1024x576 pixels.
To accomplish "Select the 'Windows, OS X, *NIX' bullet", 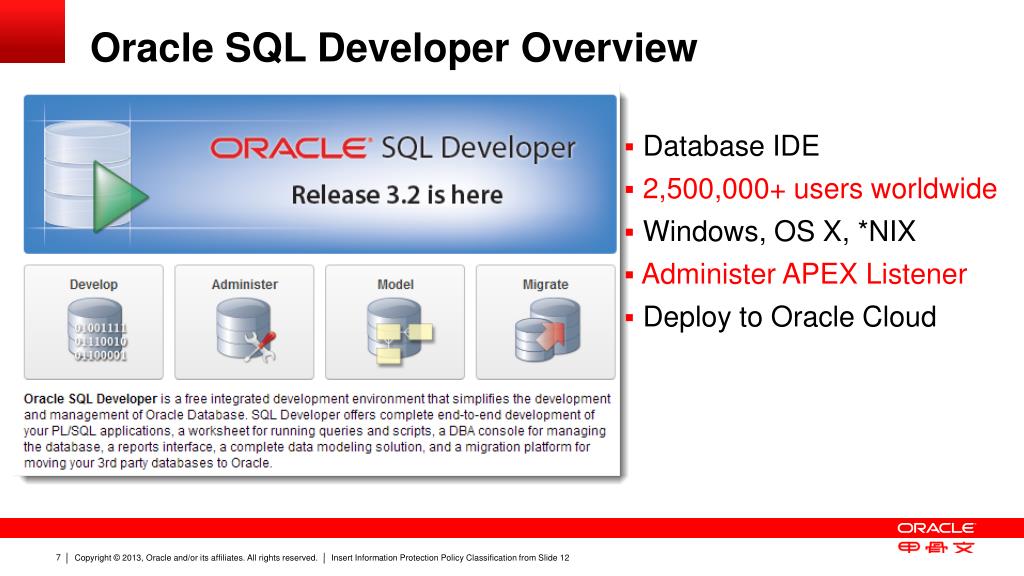I will click(779, 231).
